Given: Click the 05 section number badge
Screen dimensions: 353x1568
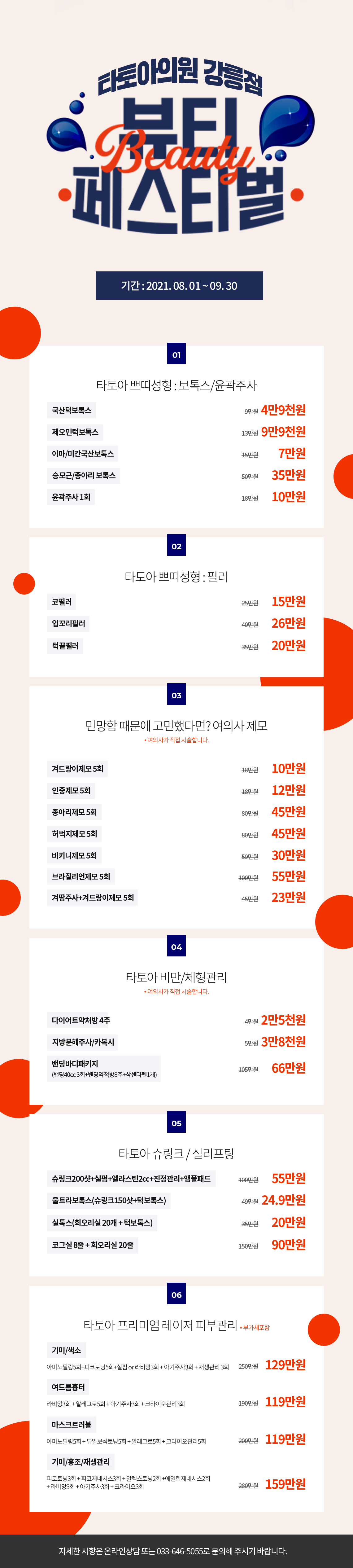Looking at the screenshot, I should 176,1122.
